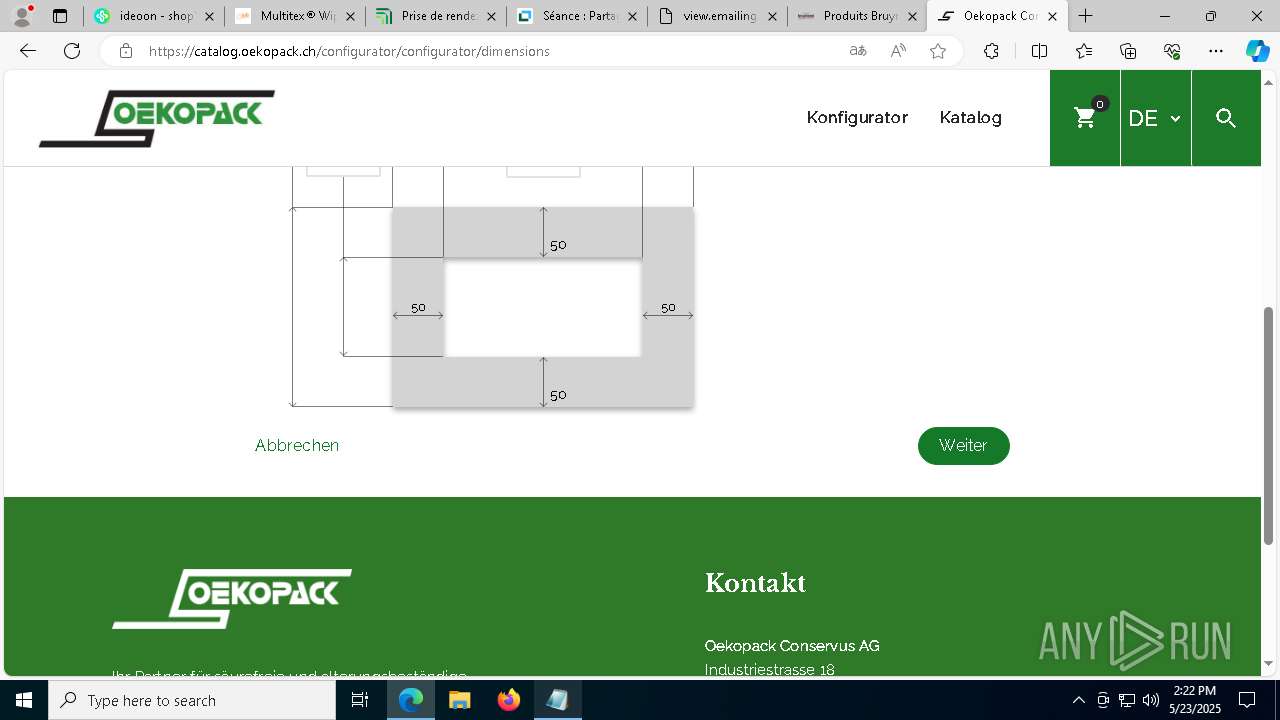Click the Weiter button

pos(963,446)
